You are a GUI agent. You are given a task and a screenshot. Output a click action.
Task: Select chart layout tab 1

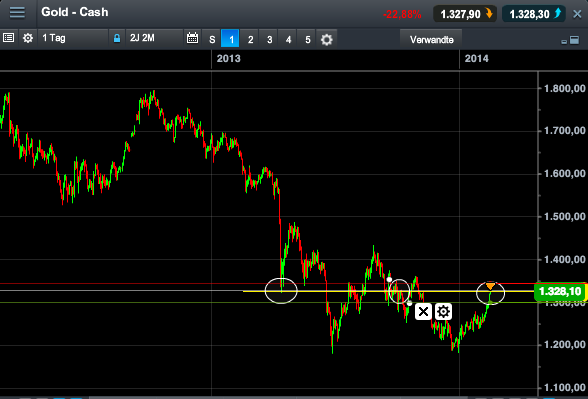[230, 39]
